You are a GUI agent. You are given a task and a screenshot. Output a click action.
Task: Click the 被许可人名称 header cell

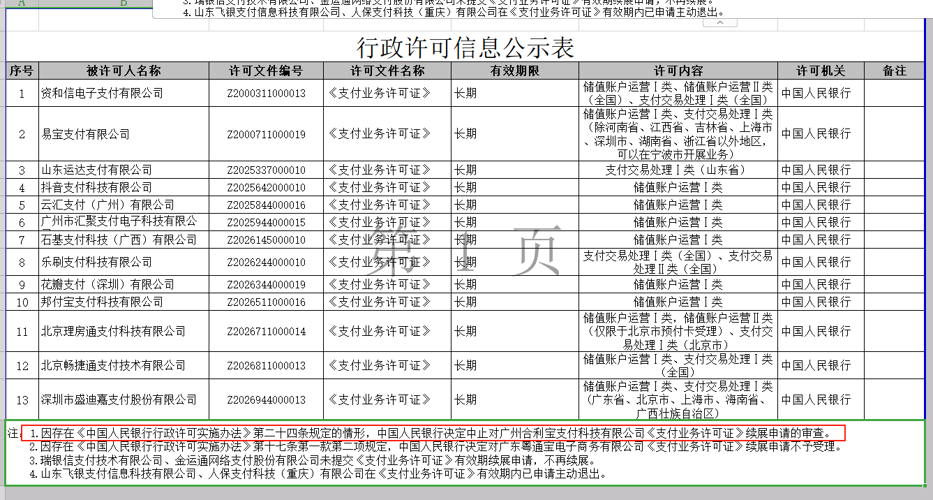click(x=124, y=71)
